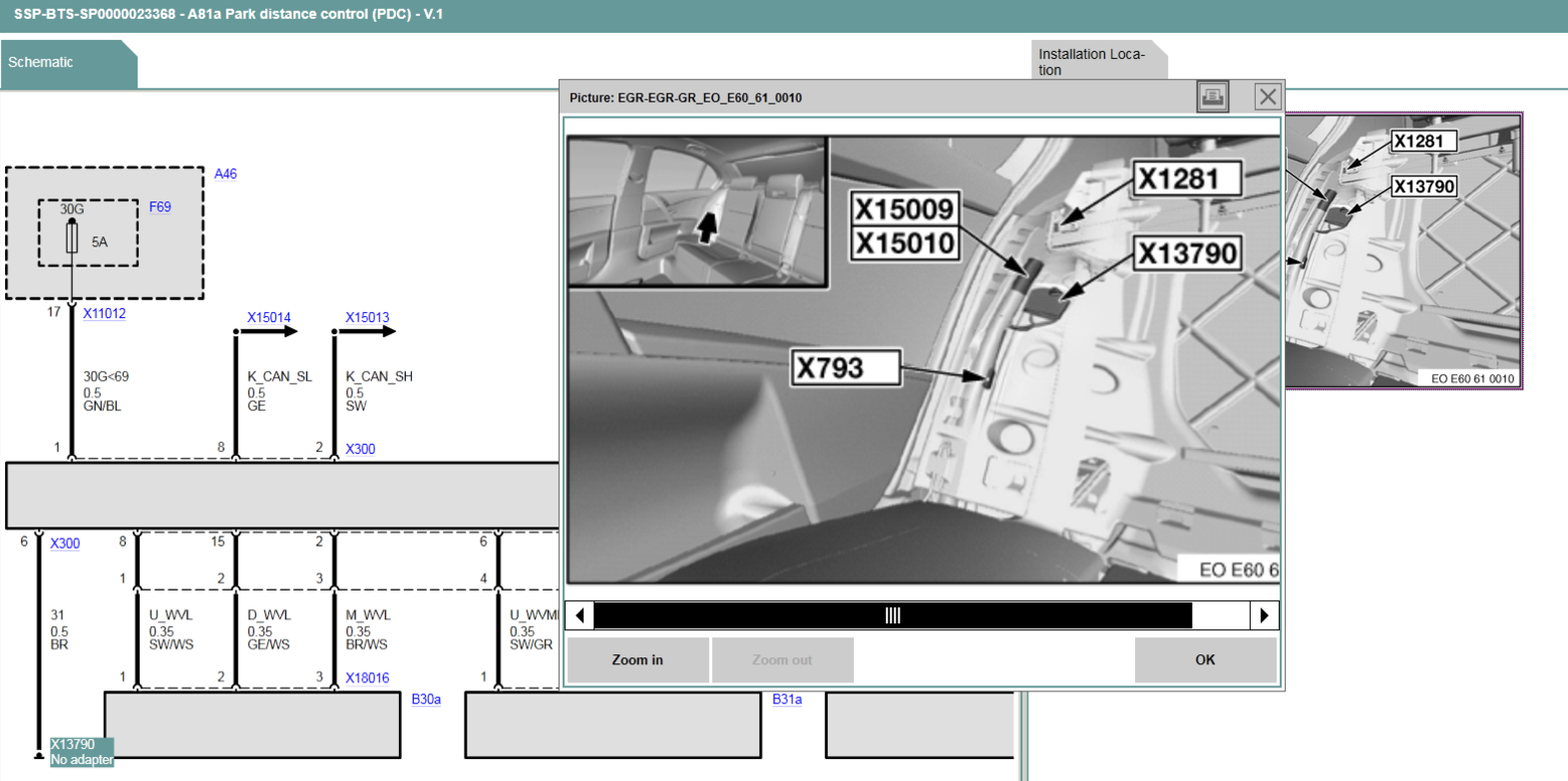Viewport: 1568px width, 781px height.
Task: Confirm the dialog with OK
Action: tap(1205, 659)
